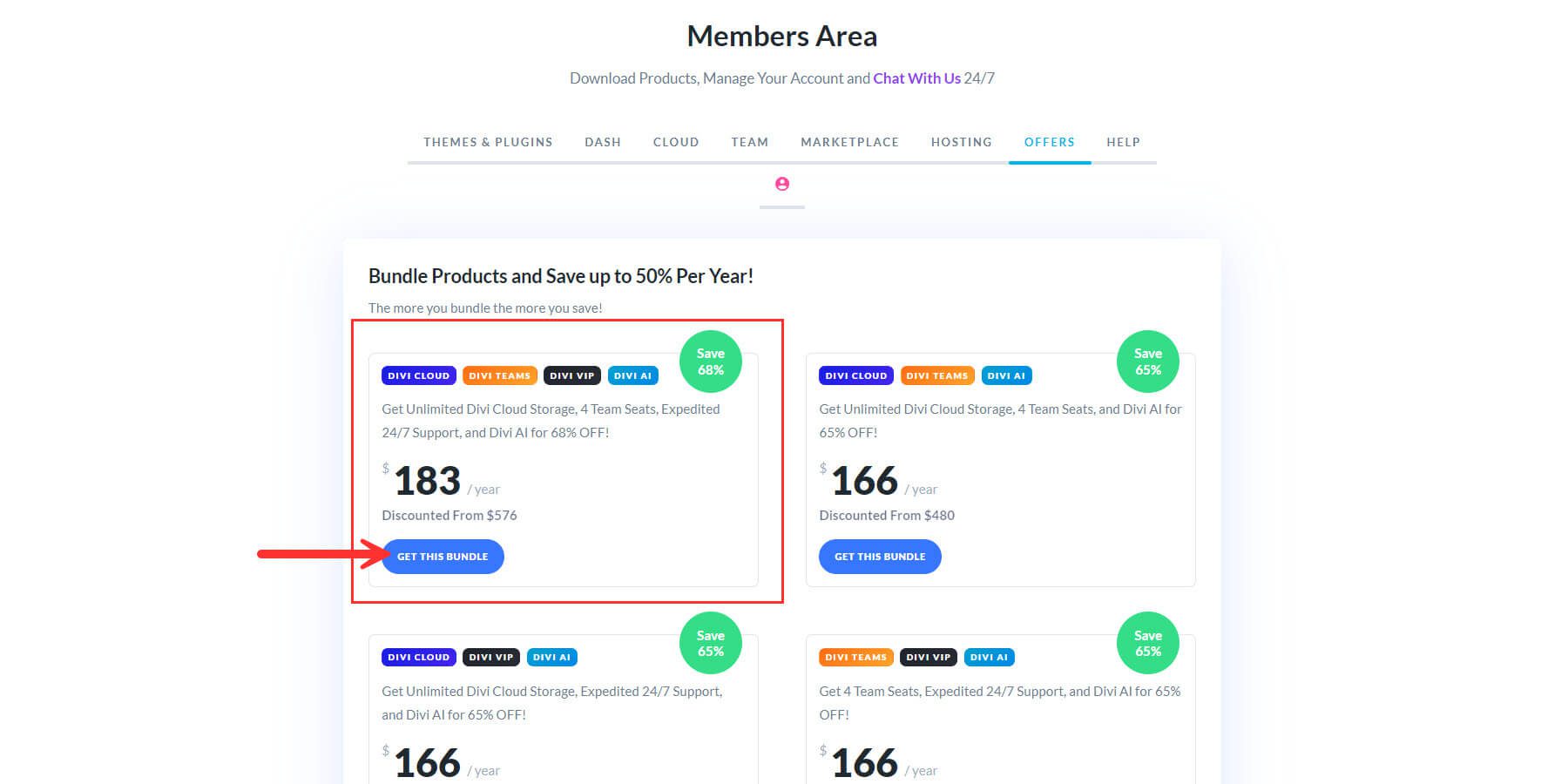
Task: Open the HOSTING tab
Action: 961,141
